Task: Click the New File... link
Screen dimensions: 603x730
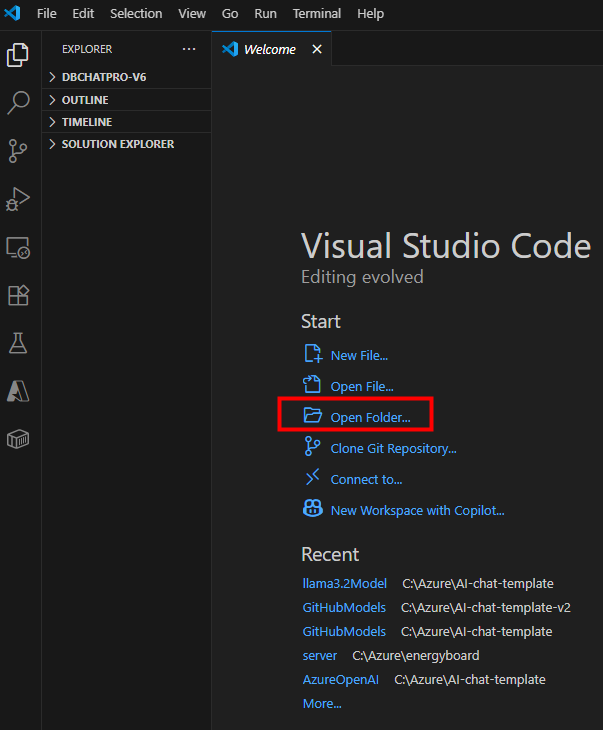Action: pos(359,356)
